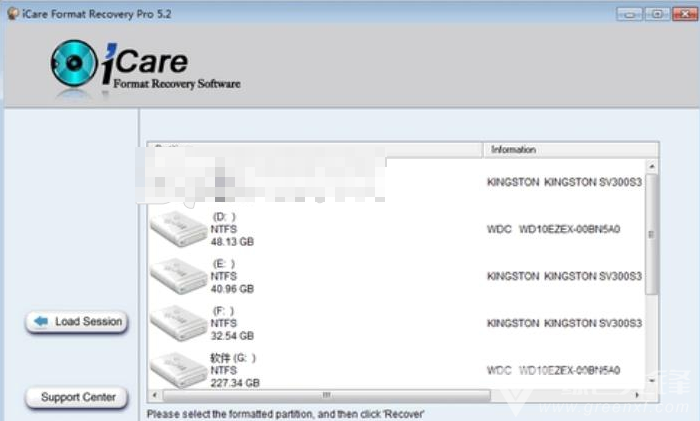Click KINGSTON info in the first row
The width and height of the screenshot is (700, 421).
click(x=564, y=182)
